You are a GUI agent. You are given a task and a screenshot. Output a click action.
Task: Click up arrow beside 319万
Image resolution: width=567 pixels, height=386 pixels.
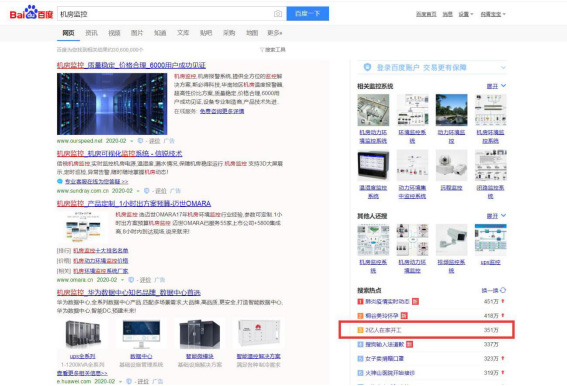click(503, 373)
